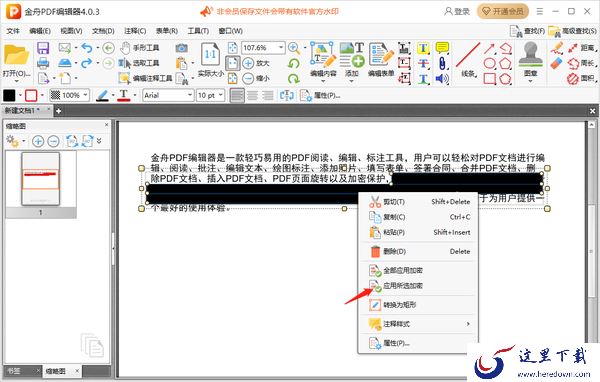
Task: Click the red text color T swatch
Action: (x=124, y=95)
